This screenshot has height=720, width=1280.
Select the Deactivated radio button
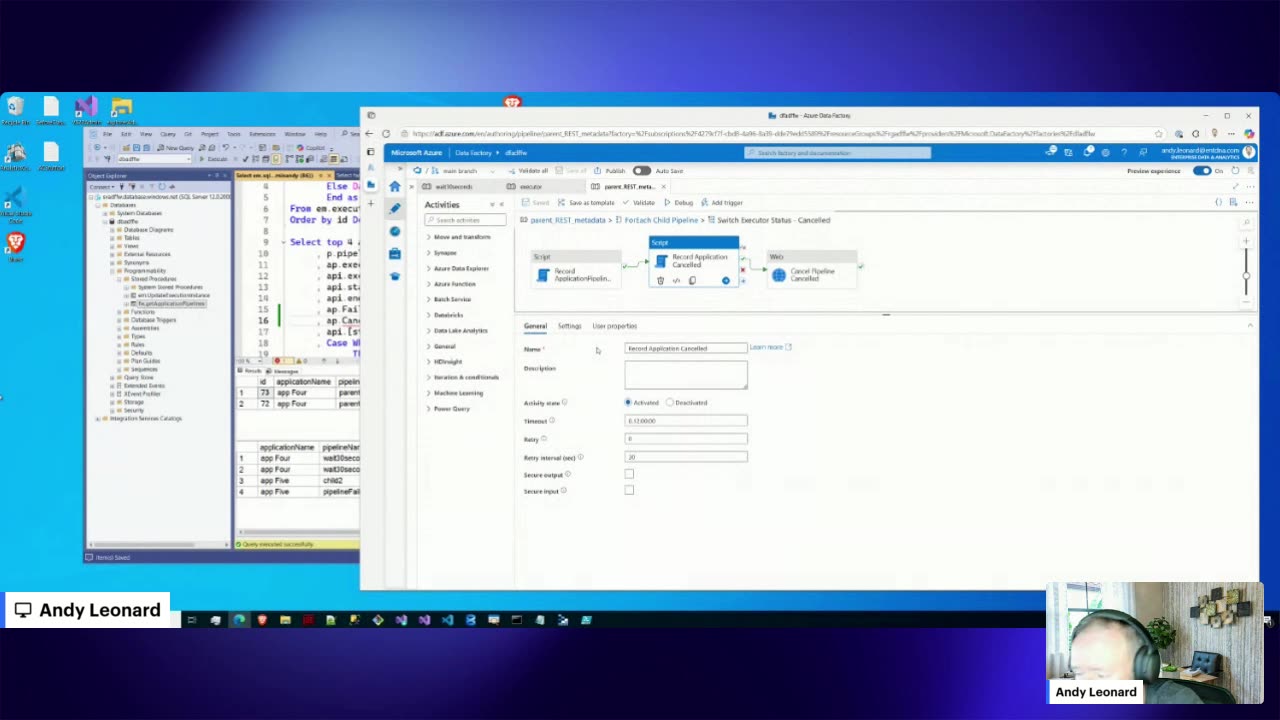coord(670,403)
